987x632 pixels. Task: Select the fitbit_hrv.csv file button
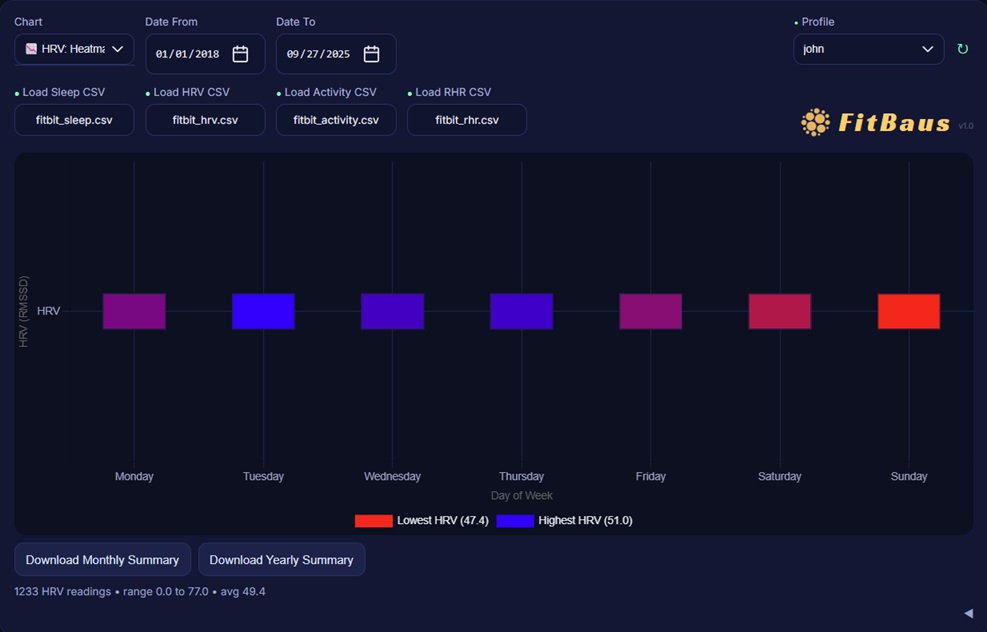[x=205, y=120]
